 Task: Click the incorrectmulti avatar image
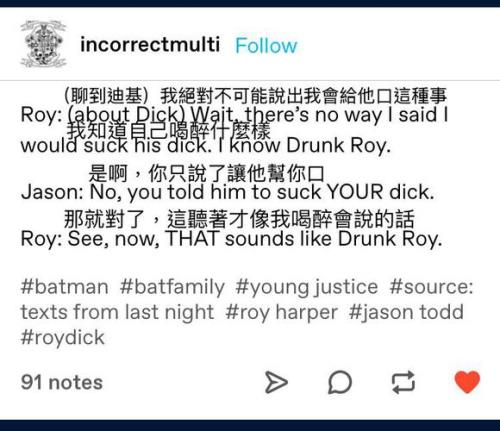[x=43, y=44]
